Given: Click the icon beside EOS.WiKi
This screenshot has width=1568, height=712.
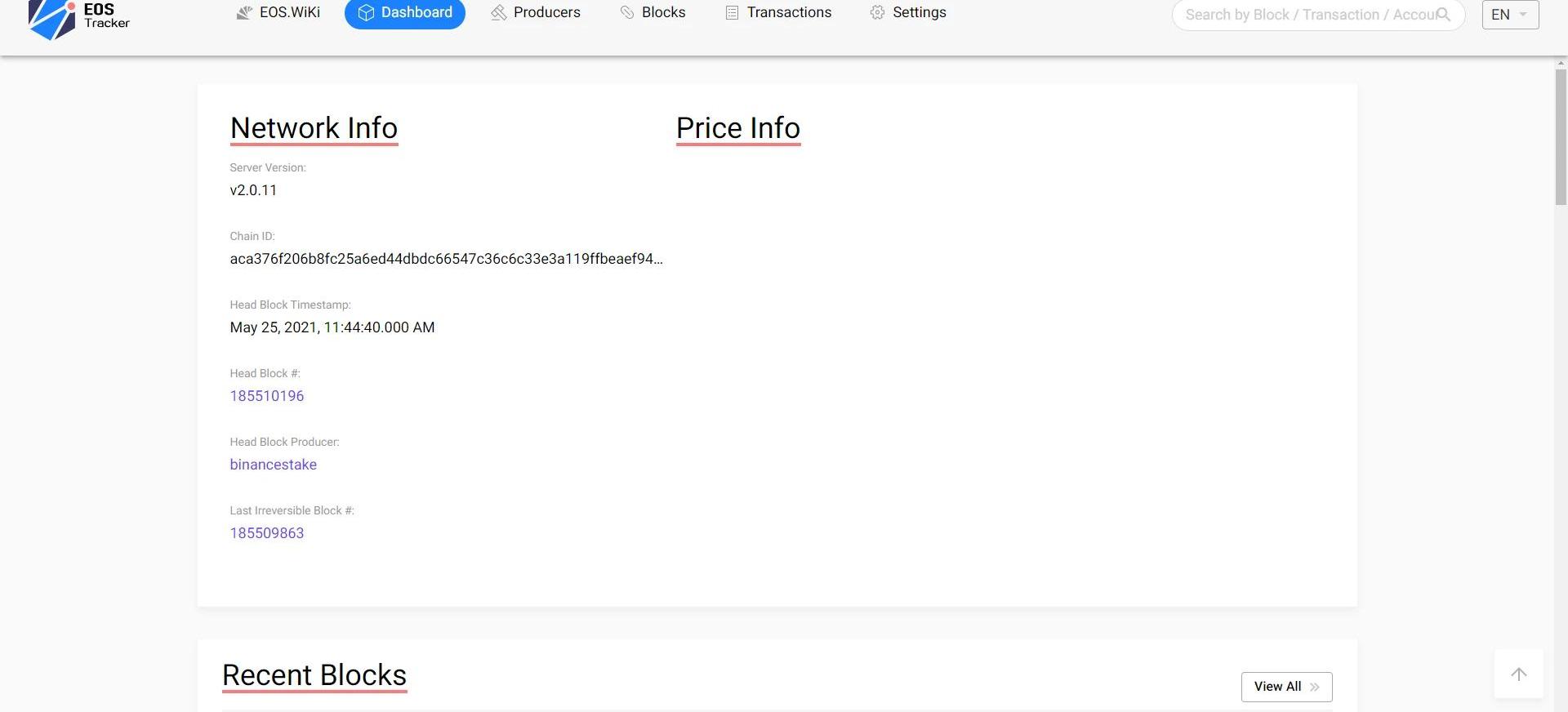Looking at the screenshot, I should (244, 13).
